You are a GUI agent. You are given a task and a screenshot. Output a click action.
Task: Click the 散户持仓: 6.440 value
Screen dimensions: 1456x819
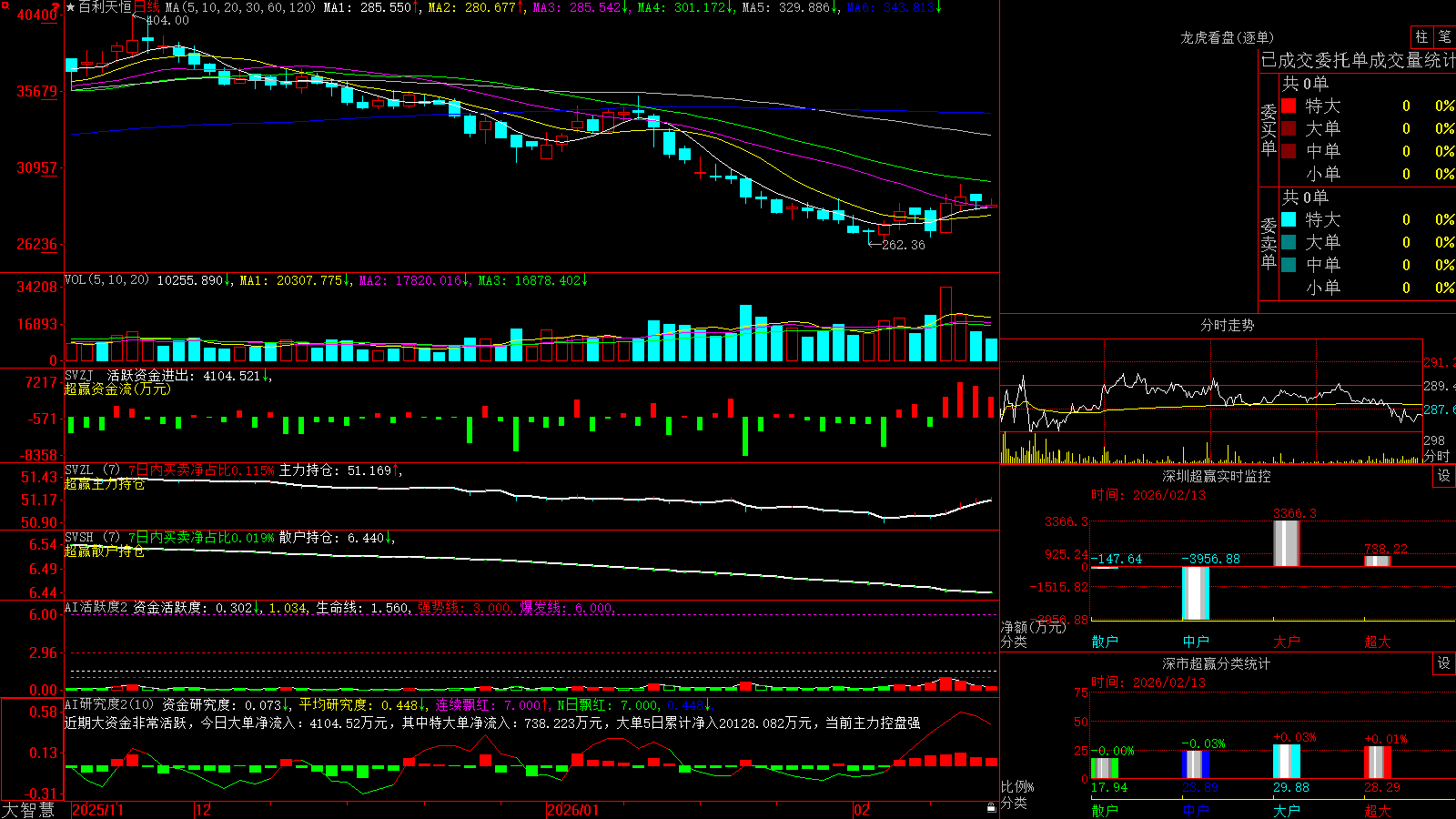click(x=332, y=538)
